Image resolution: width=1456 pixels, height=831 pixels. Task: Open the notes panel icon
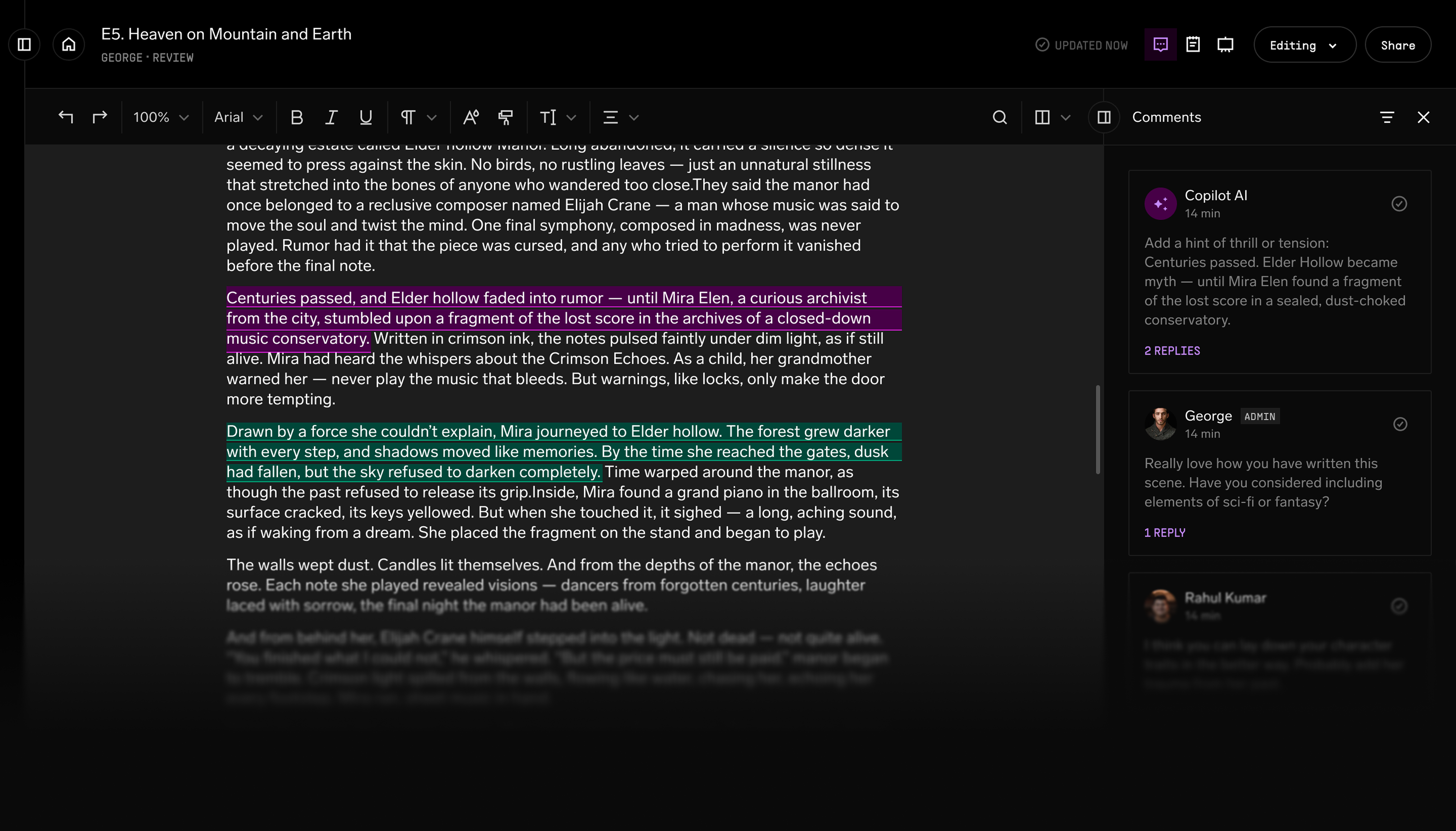[1193, 44]
